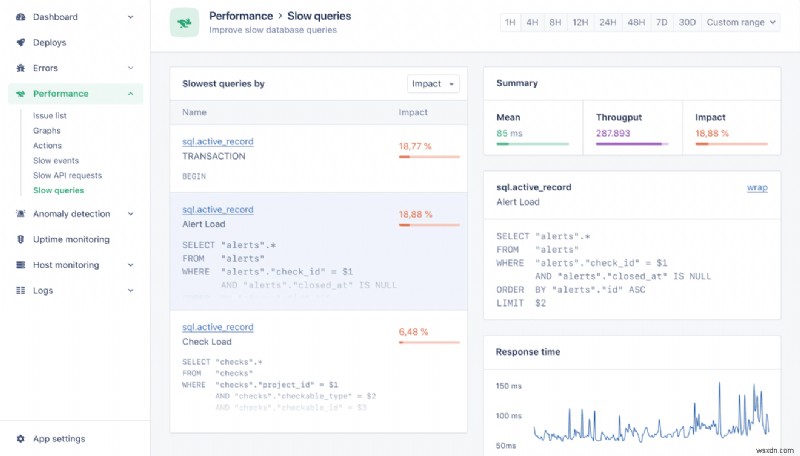Viewport: 800px width, 456px height.
Task: Open Slow events submenu item
Action: tap(56, 160)
